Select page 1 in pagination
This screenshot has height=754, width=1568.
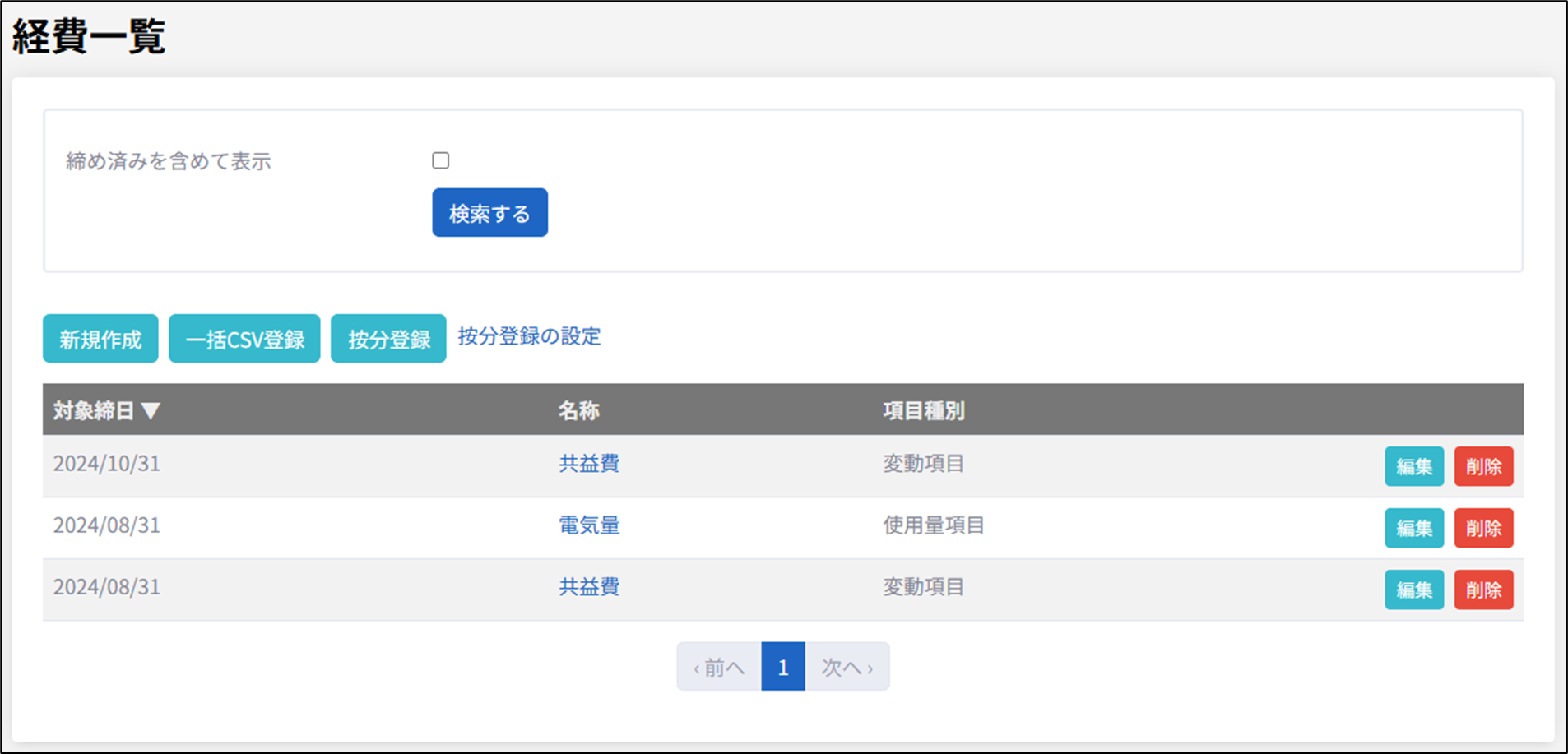[782, 667]
